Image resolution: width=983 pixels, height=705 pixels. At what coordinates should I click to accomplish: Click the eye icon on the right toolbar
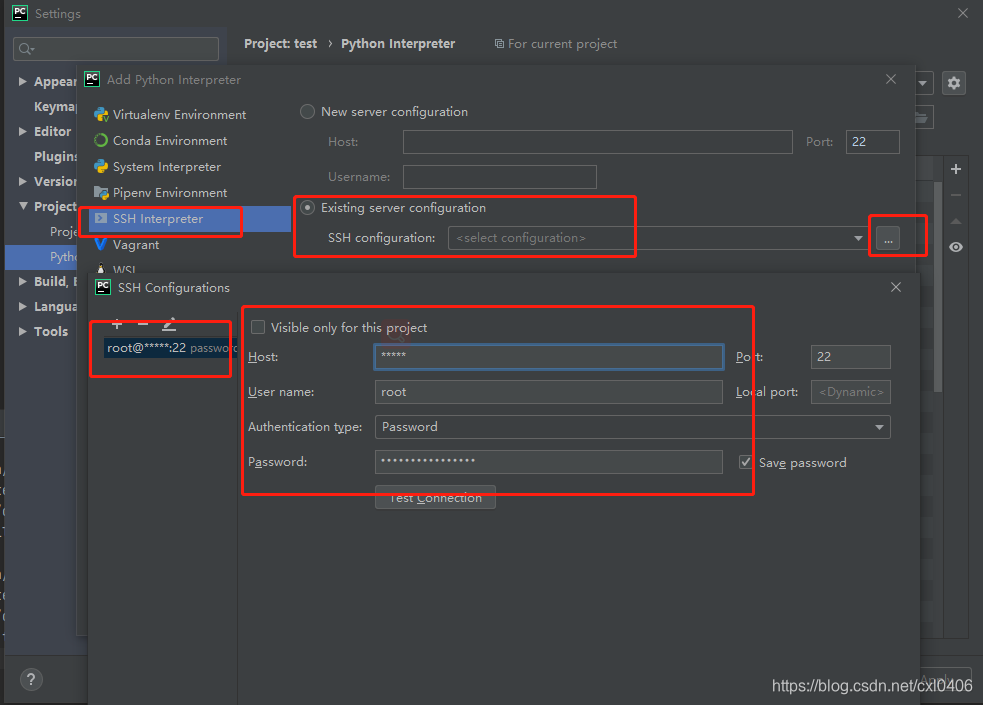point(955,246)
